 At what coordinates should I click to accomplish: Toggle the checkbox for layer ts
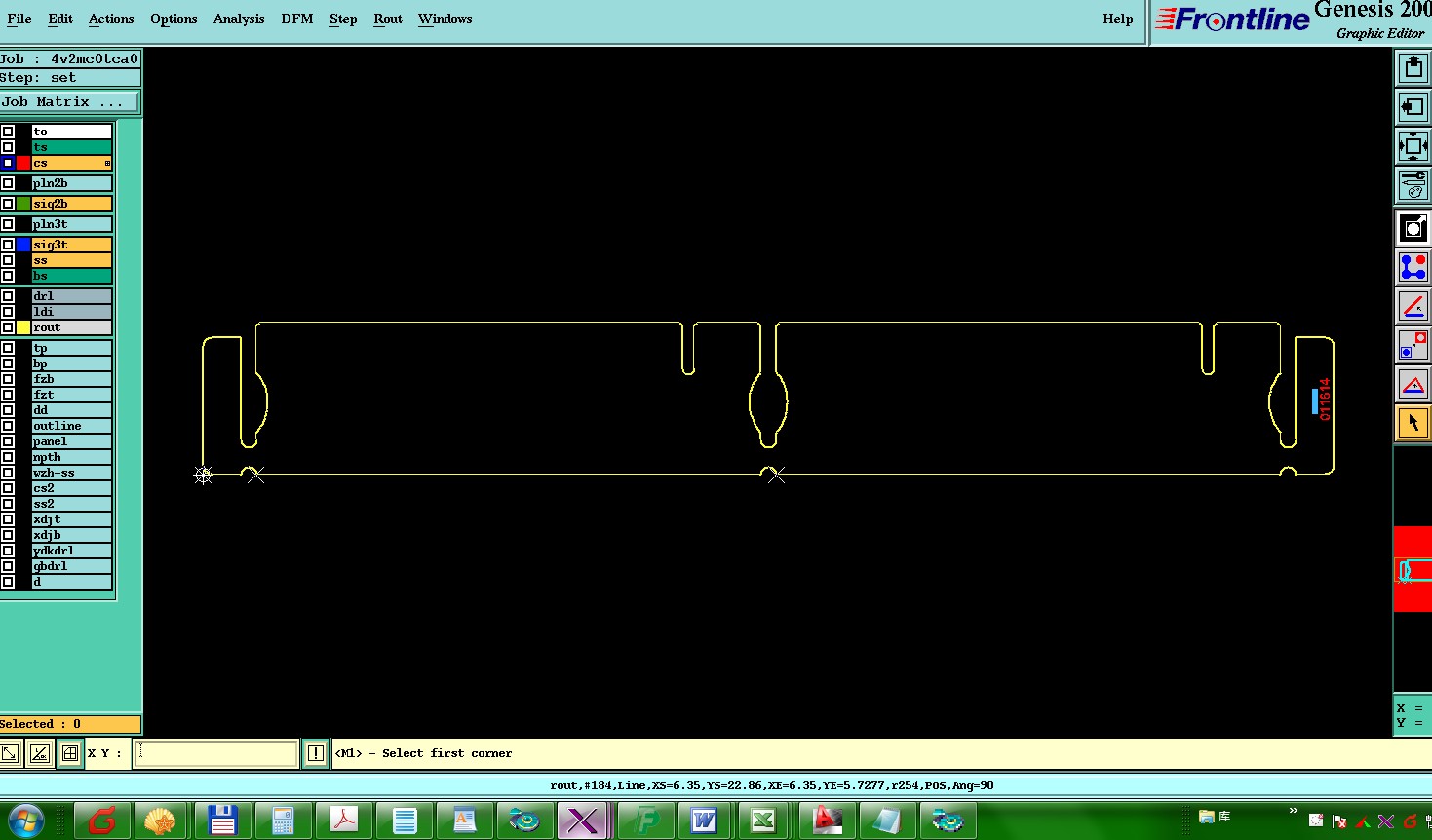[x=8, y=147]
